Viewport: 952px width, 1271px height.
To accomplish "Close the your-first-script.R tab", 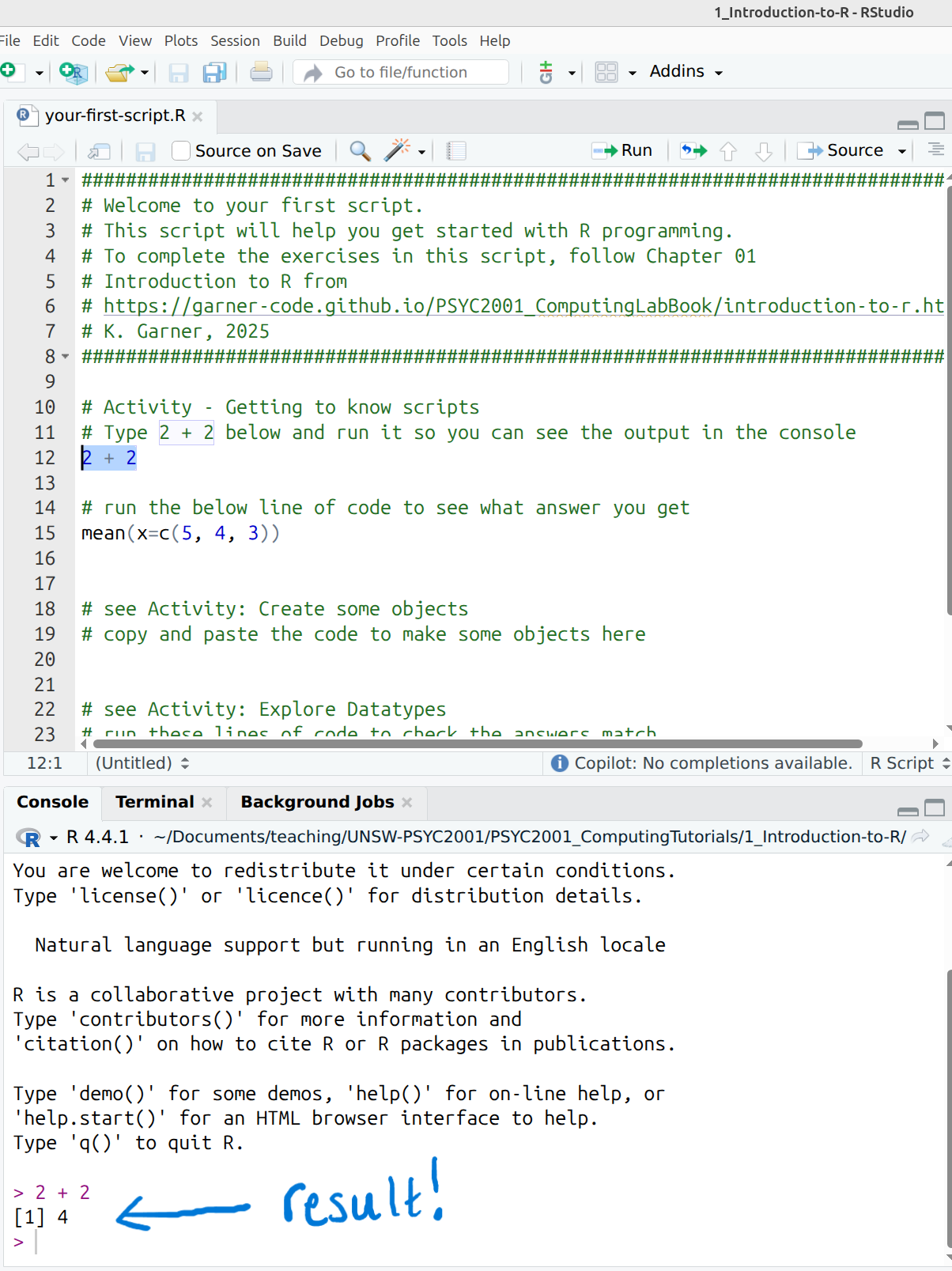I will 198,116.
